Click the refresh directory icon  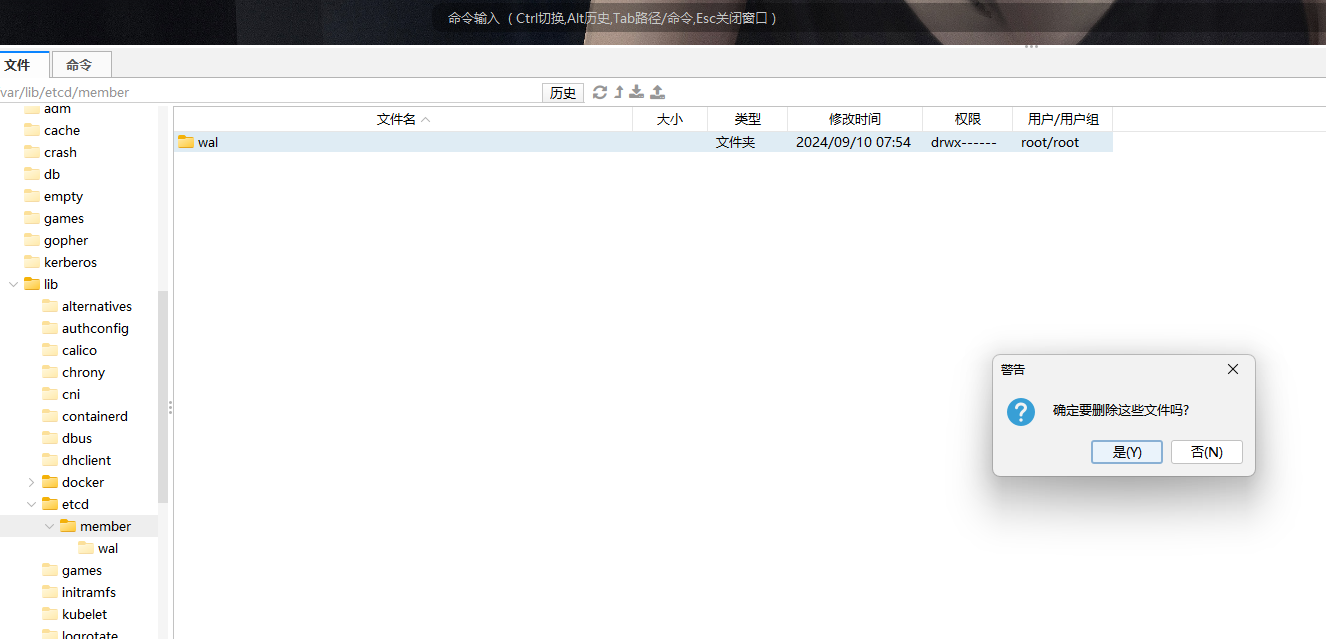(600, 92)
